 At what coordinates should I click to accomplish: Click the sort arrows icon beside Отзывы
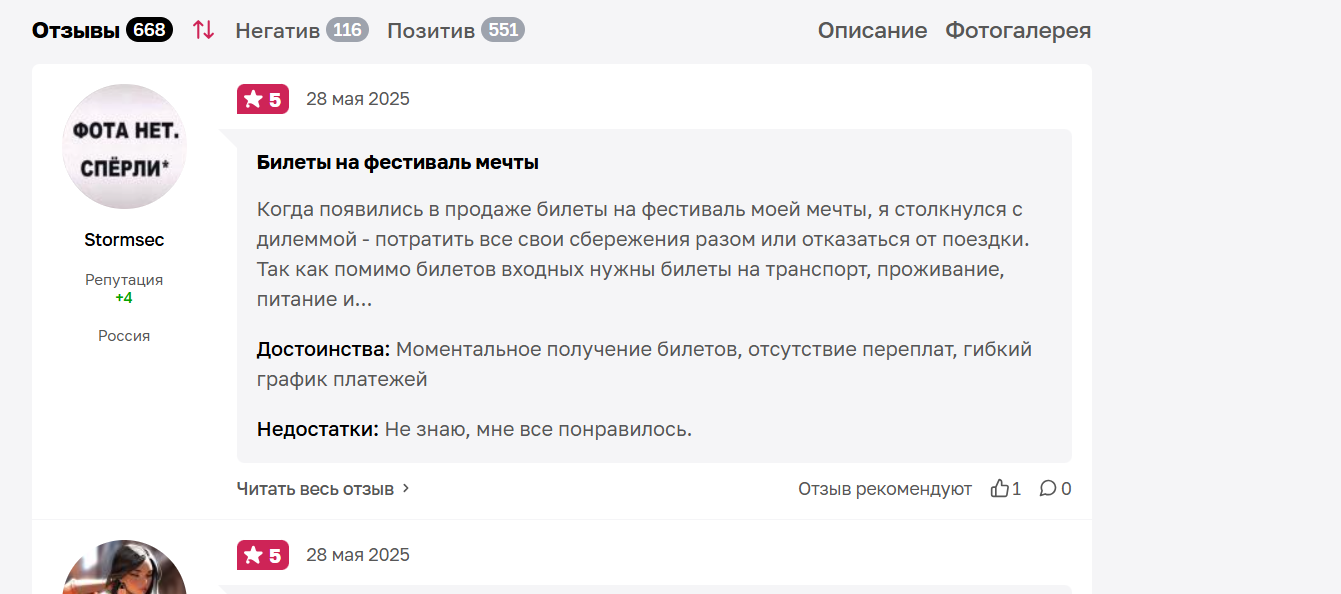[204, 30]
